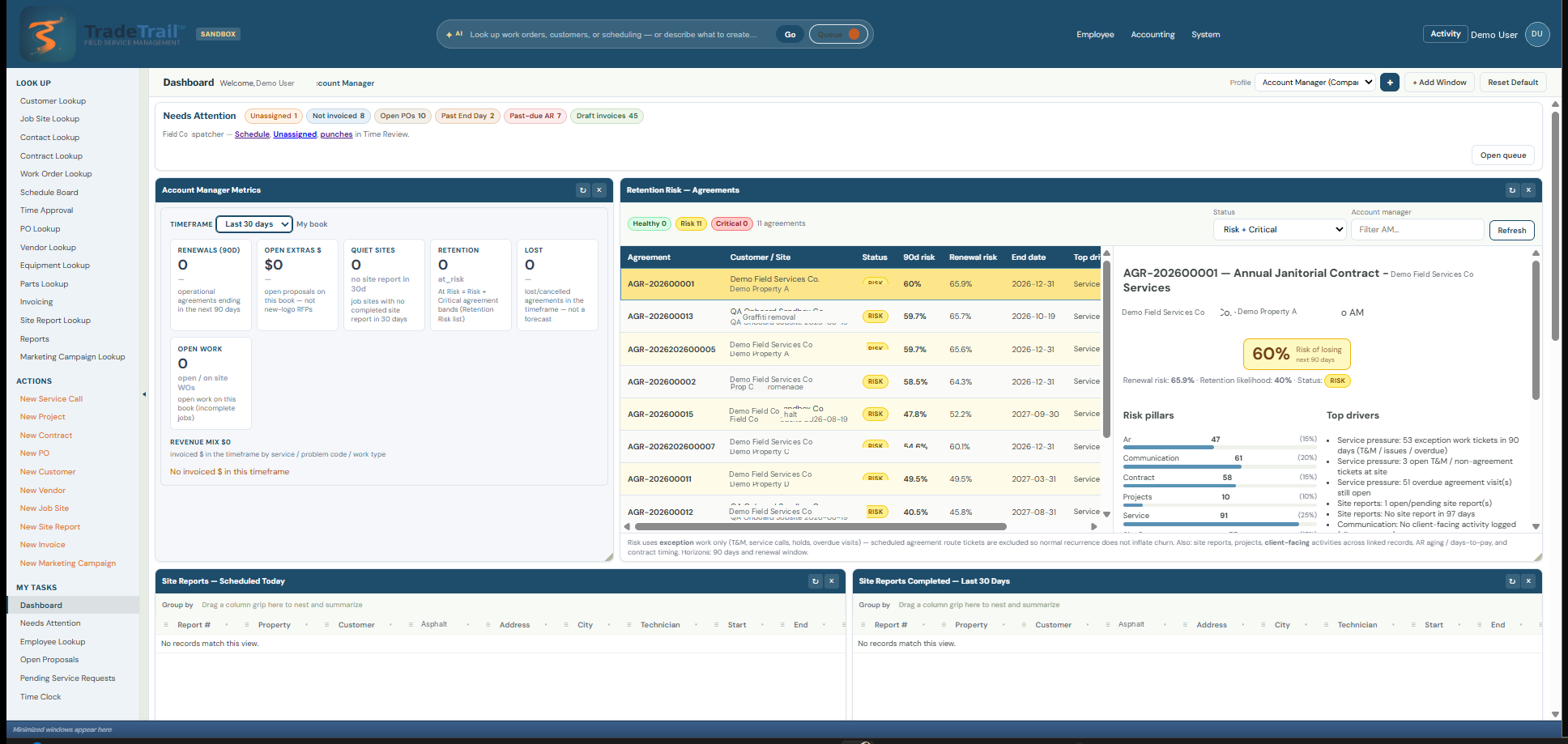Open the Customer column menu in Scheduled Today
The image size is (1568, 744).
pos(390,625)
